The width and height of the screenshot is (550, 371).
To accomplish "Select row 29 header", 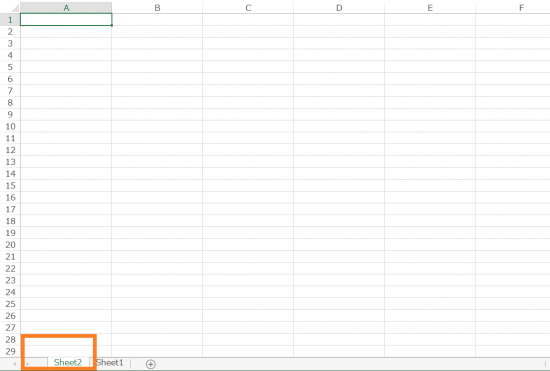I will 10,351.
